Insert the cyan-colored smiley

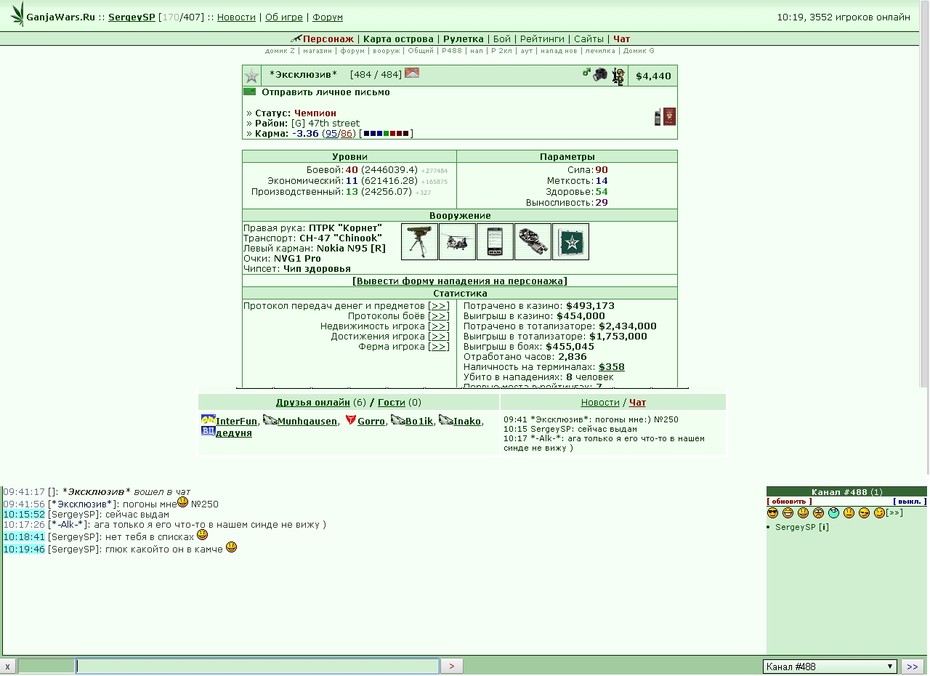[x=833, y=513]
